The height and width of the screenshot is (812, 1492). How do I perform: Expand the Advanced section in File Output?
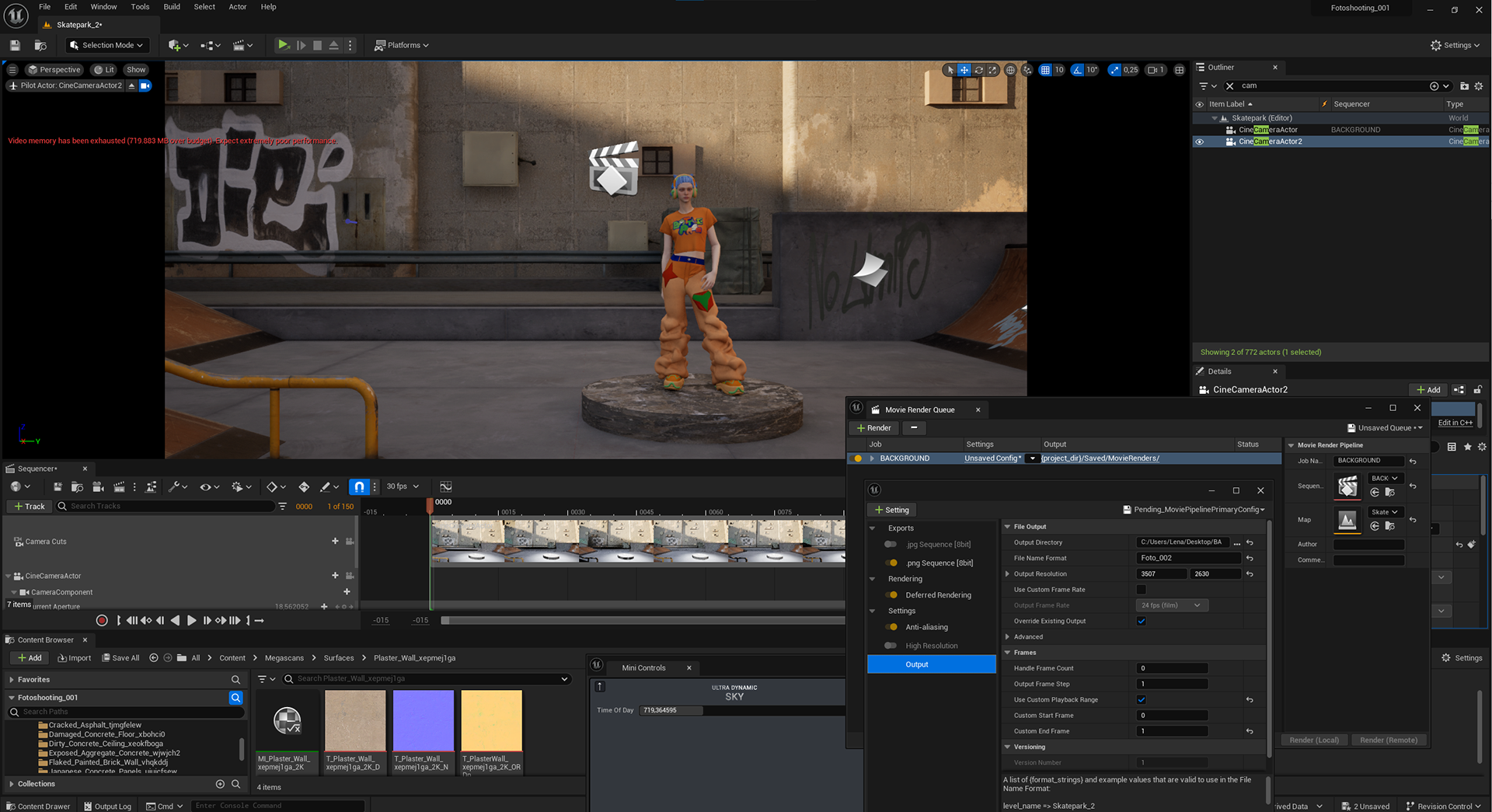(1008, 637)
